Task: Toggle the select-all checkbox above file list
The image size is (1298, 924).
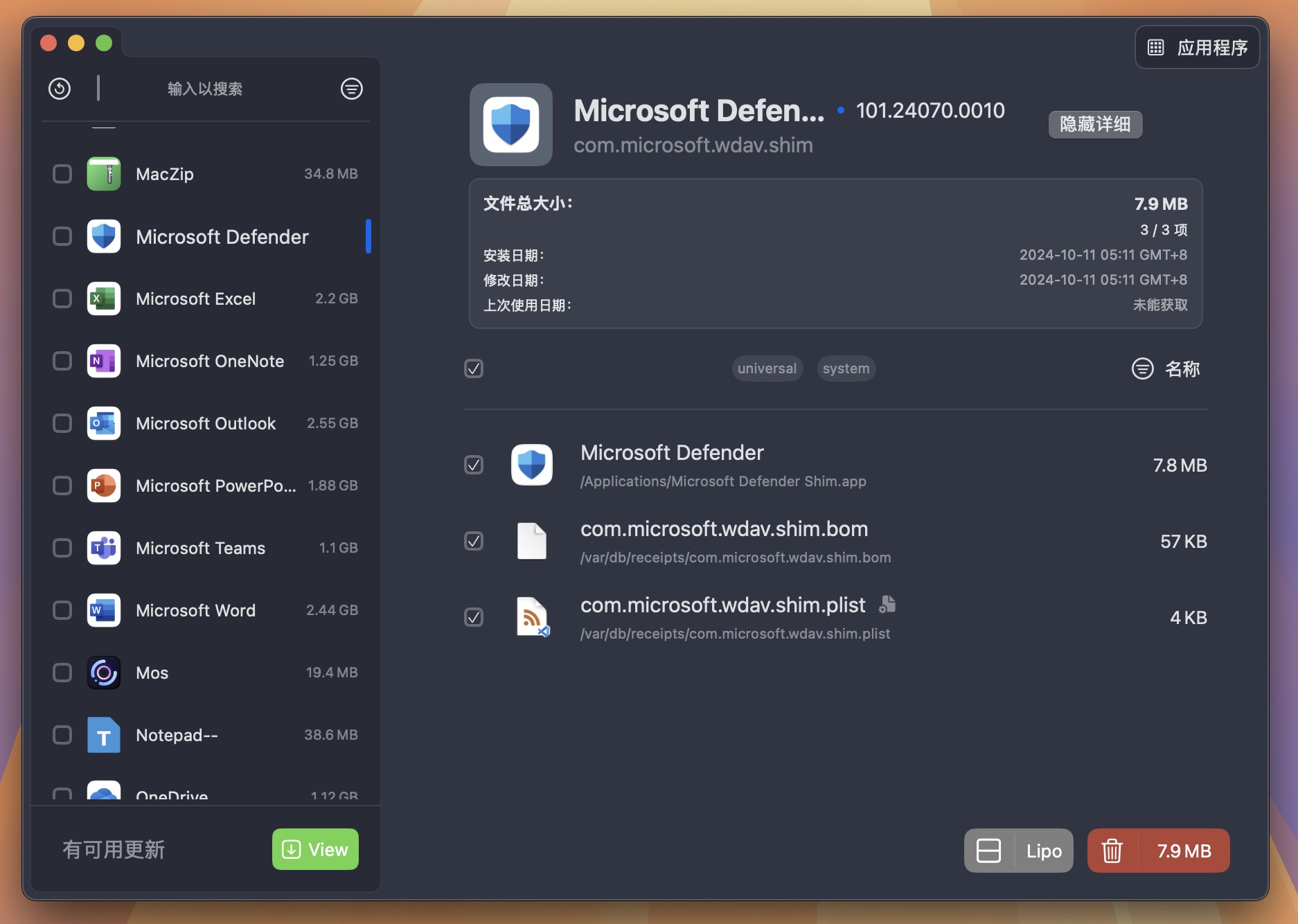Action: click(x=474, y=369)
